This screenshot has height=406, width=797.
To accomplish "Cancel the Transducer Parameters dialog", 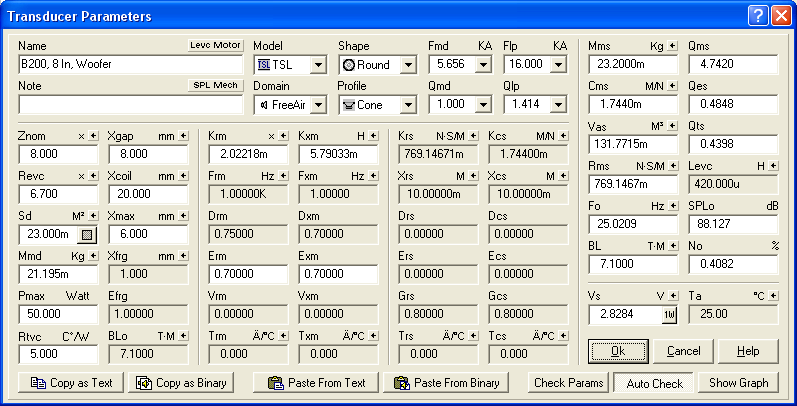I will coord(683,351).
